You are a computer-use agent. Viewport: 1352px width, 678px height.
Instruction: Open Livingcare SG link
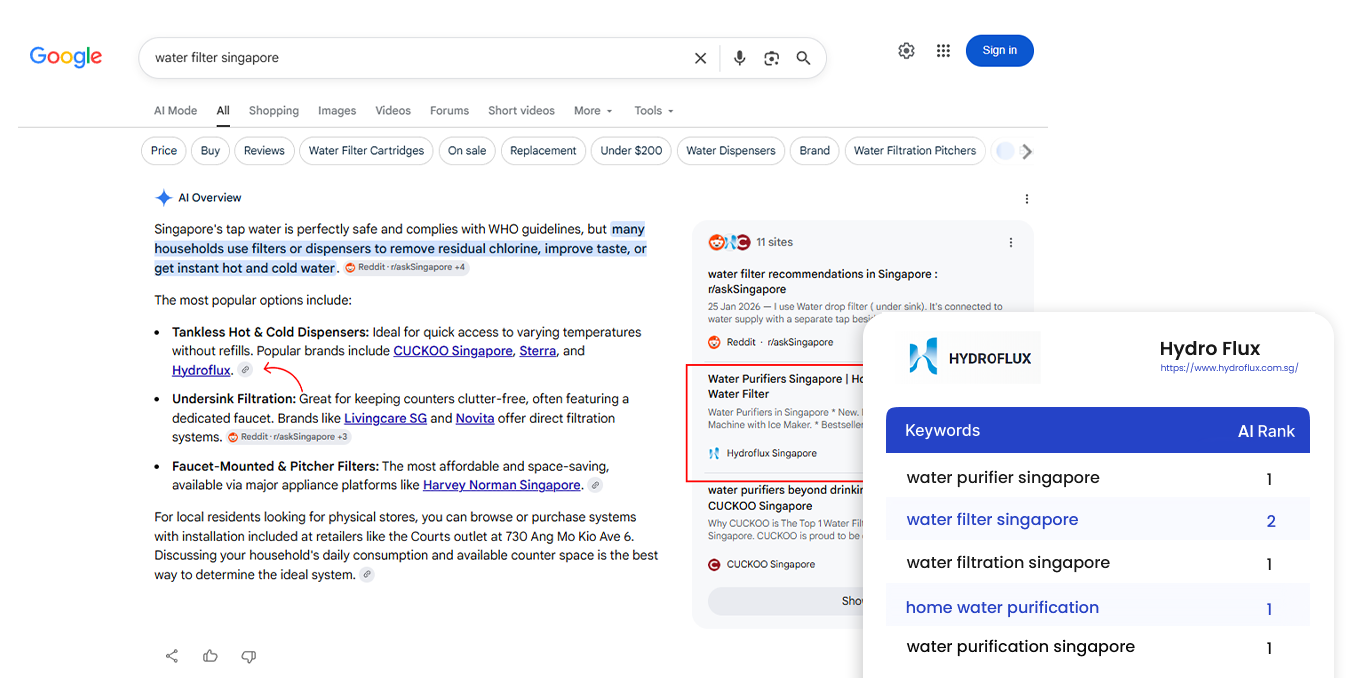385,418
